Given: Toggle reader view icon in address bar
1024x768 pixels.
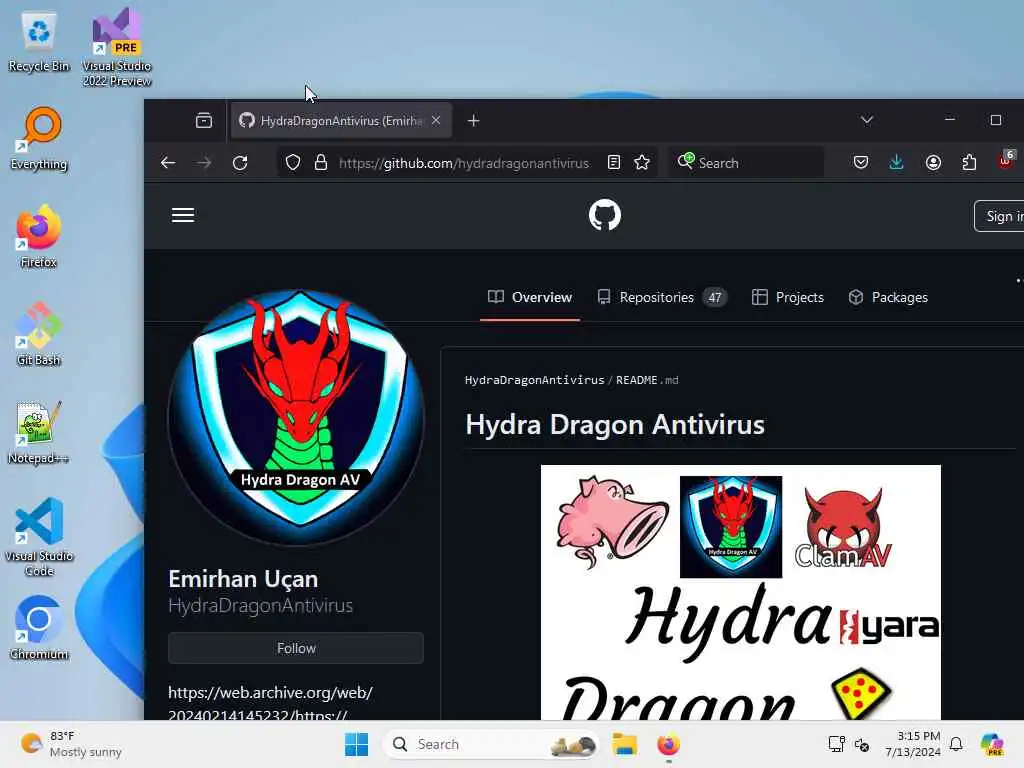Looking at the screenshot, I should pos(613,163).
